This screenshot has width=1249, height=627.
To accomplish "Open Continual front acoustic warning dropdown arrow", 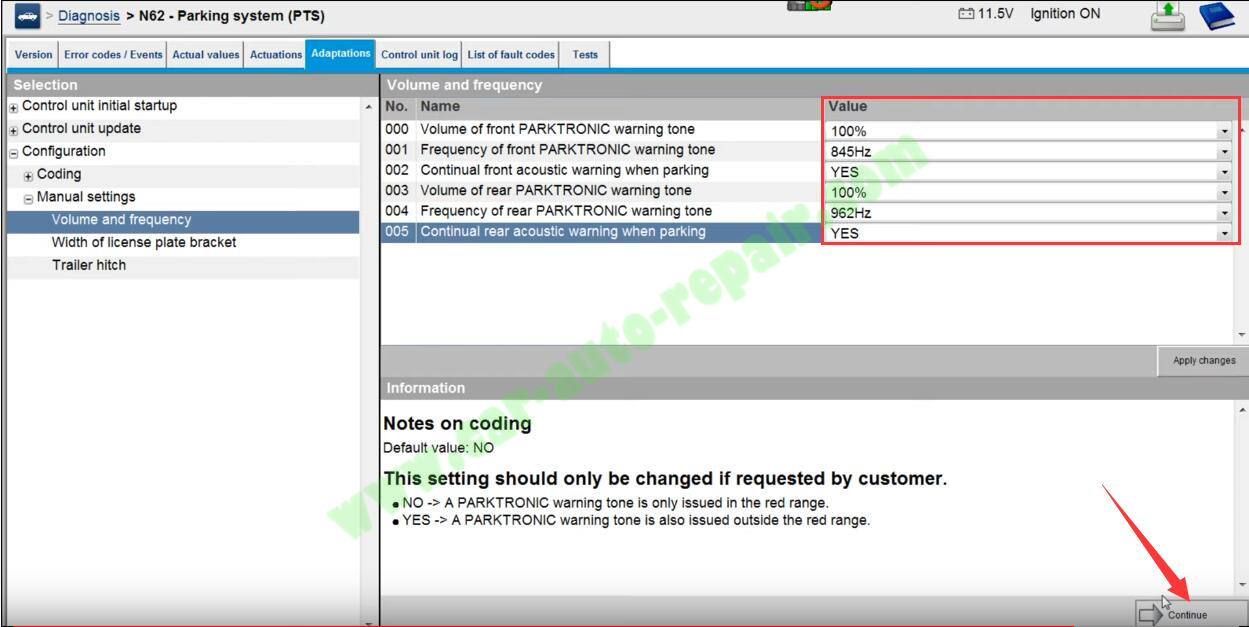I will coord(1224,172).
